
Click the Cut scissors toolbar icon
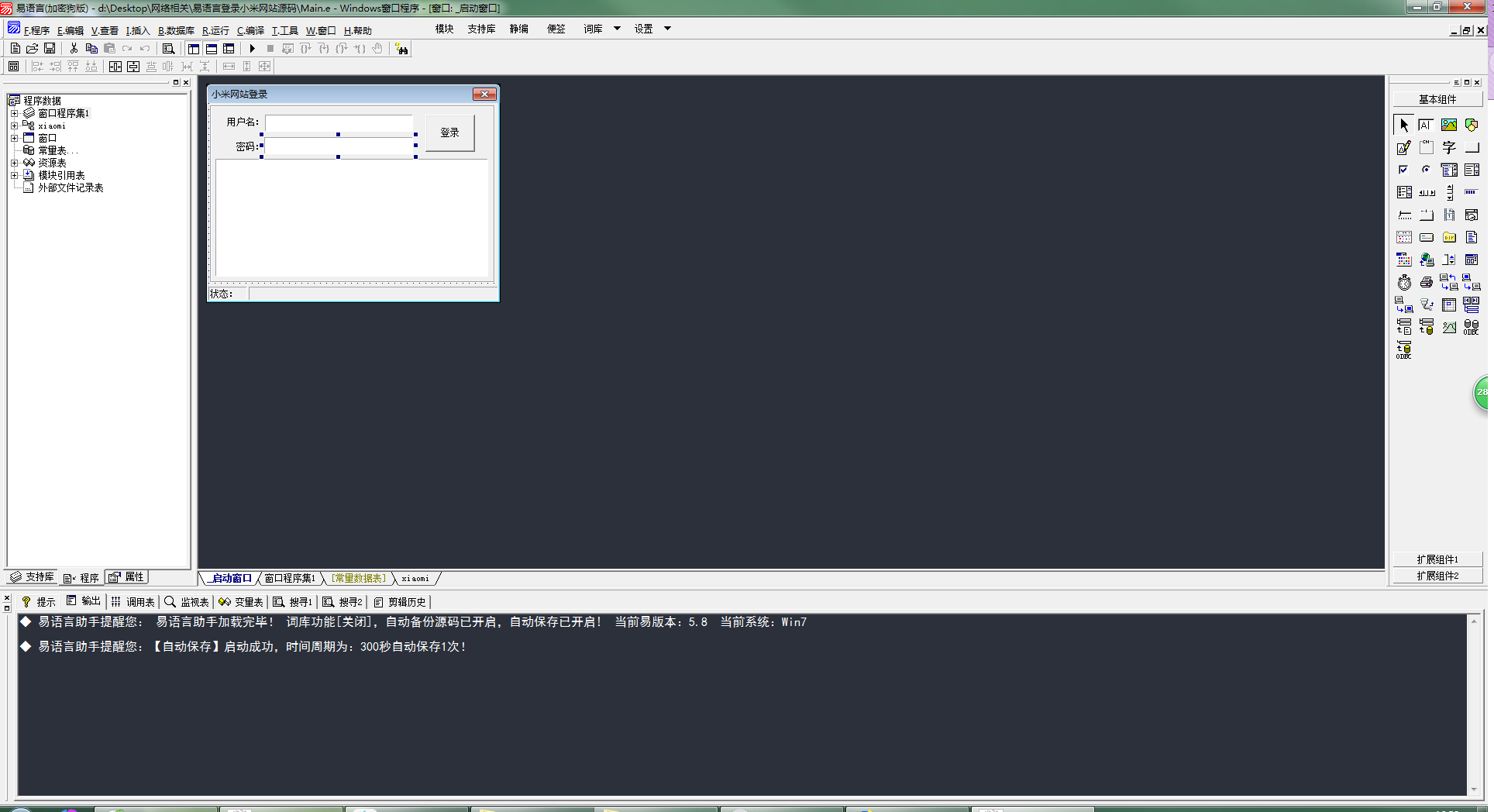click(x=74, y=49)
